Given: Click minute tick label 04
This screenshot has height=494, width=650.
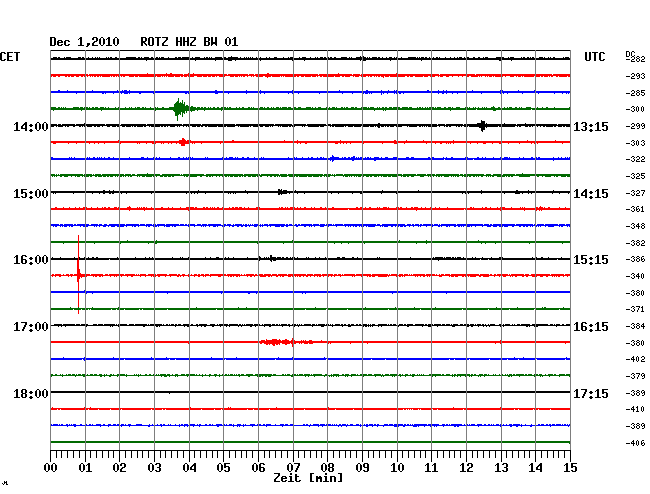Looking at the screenshot, I should point(189,468).
